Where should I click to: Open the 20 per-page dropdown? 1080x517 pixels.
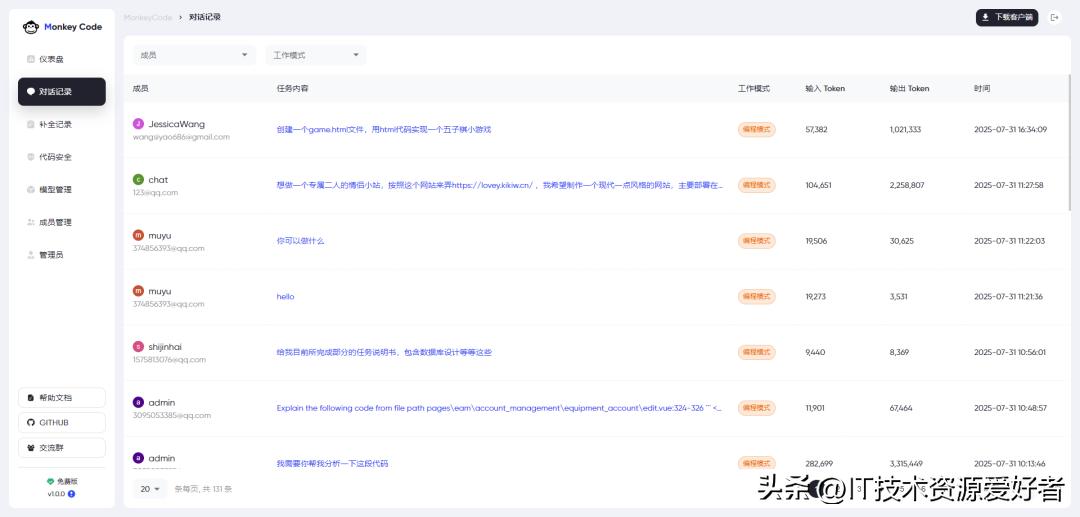(x=149, y=489)
